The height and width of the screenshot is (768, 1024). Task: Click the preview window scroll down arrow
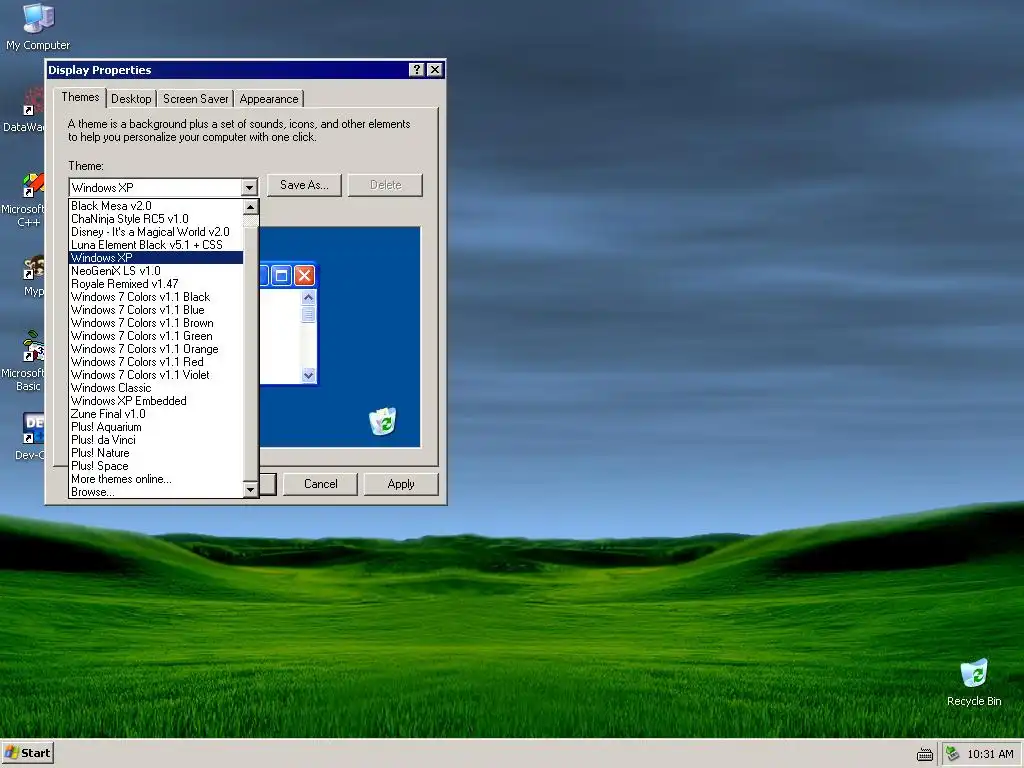pos(308,375)
